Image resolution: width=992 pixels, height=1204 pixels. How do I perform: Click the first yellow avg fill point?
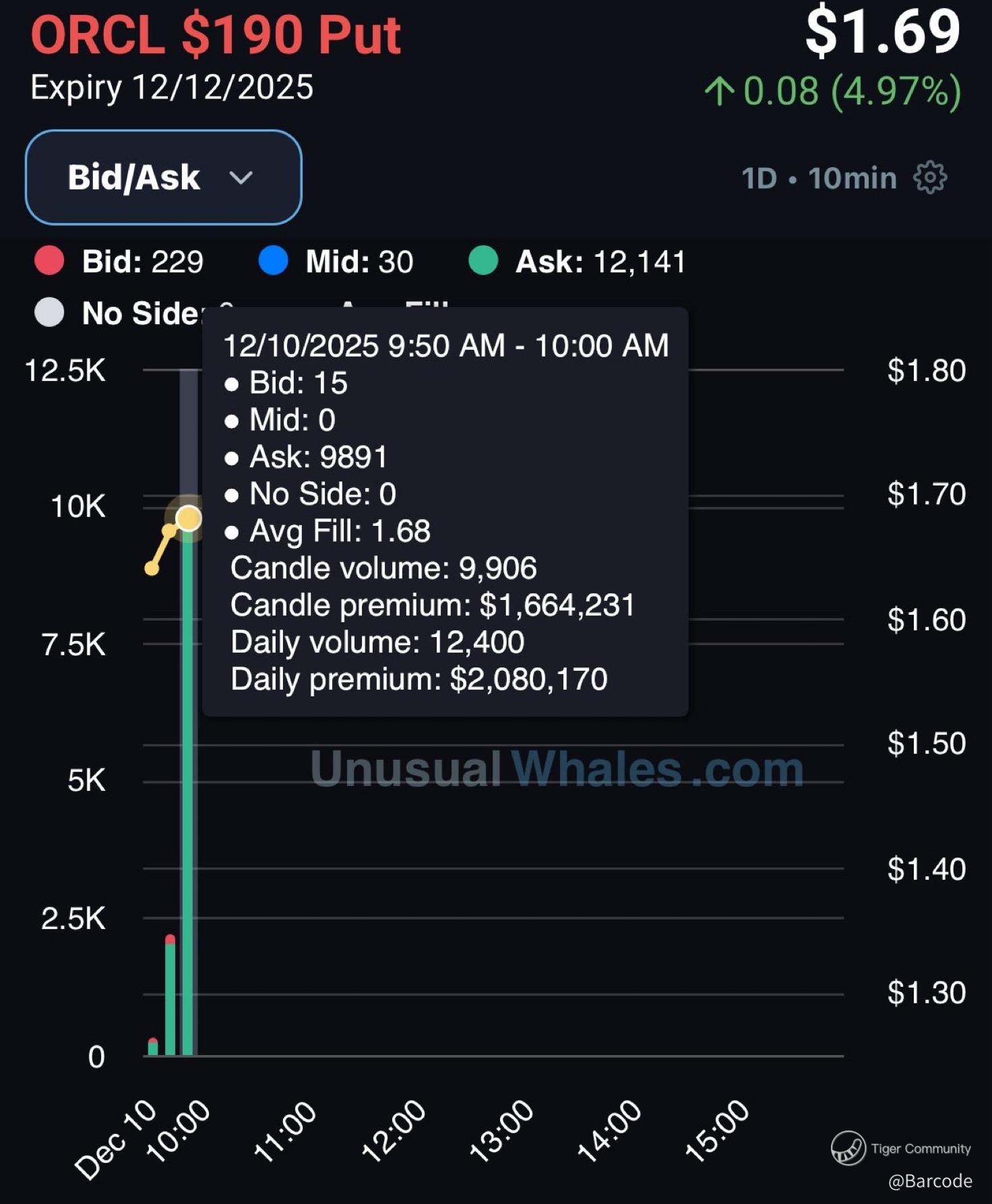pyautogui.click(x=152, y=569)
